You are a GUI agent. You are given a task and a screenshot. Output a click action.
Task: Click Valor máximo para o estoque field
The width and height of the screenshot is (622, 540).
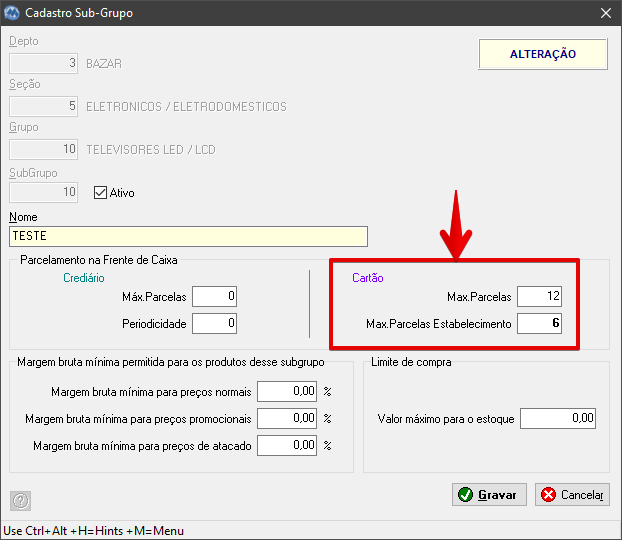pyautogui.click(x=558, y=419)
